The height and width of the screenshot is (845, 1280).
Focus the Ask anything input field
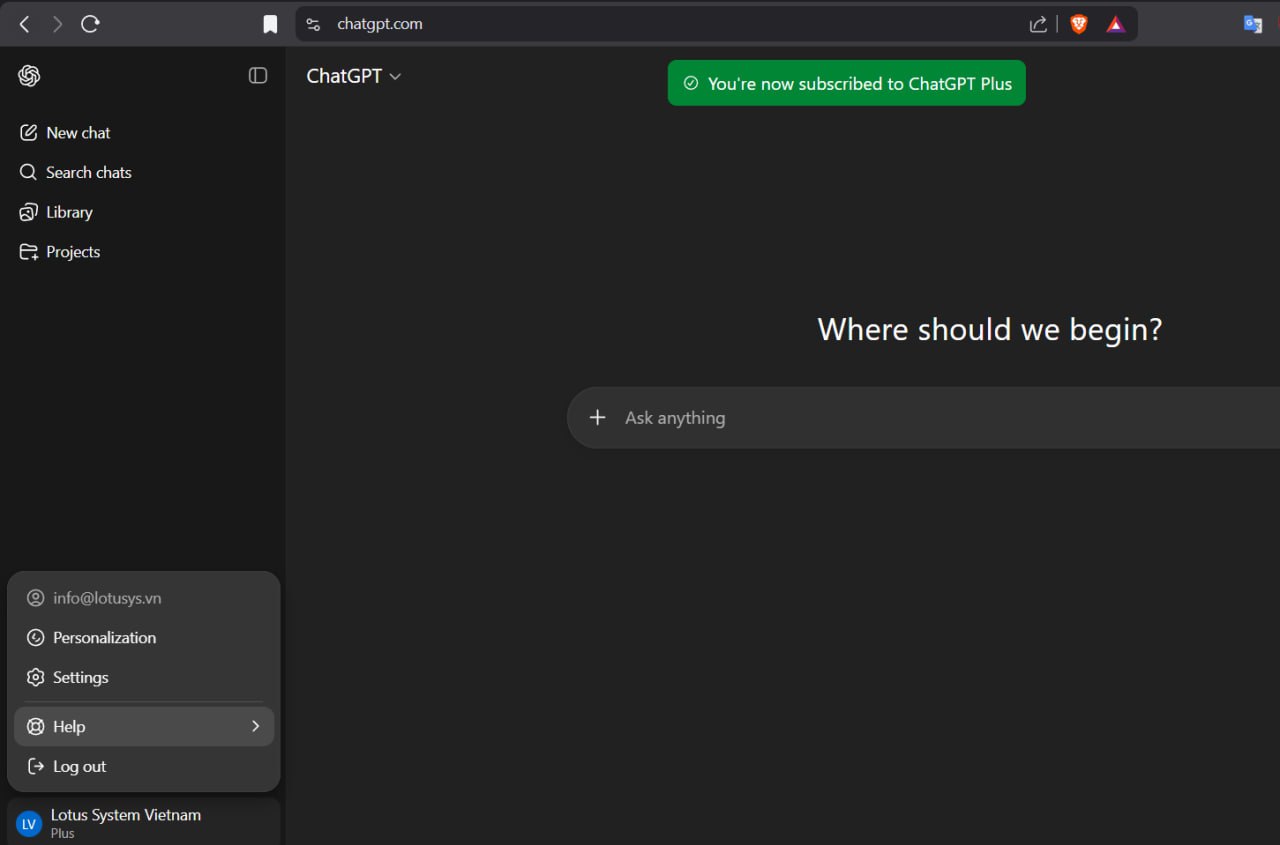point(900,418)
